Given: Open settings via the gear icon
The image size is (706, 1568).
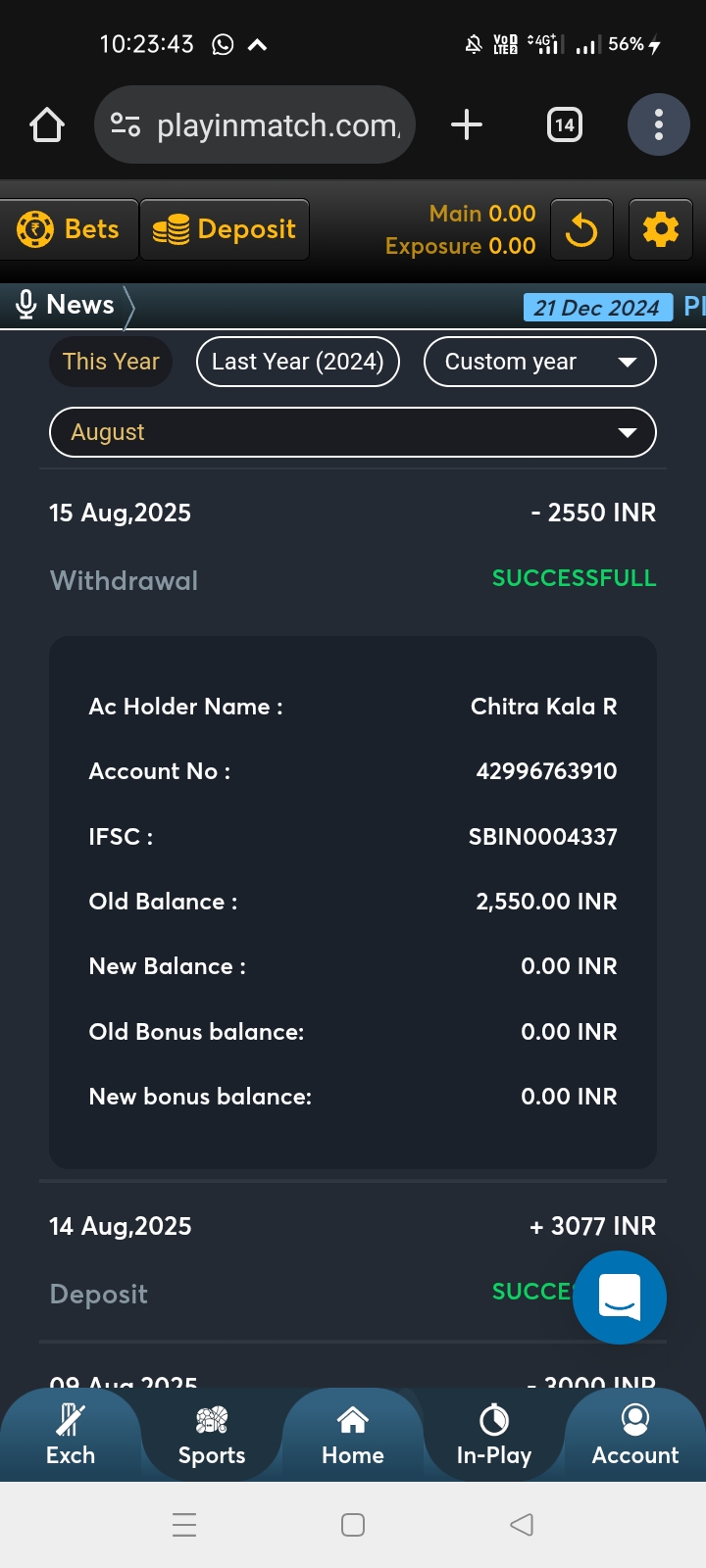Looking at the screenshot, I should 660,230.
